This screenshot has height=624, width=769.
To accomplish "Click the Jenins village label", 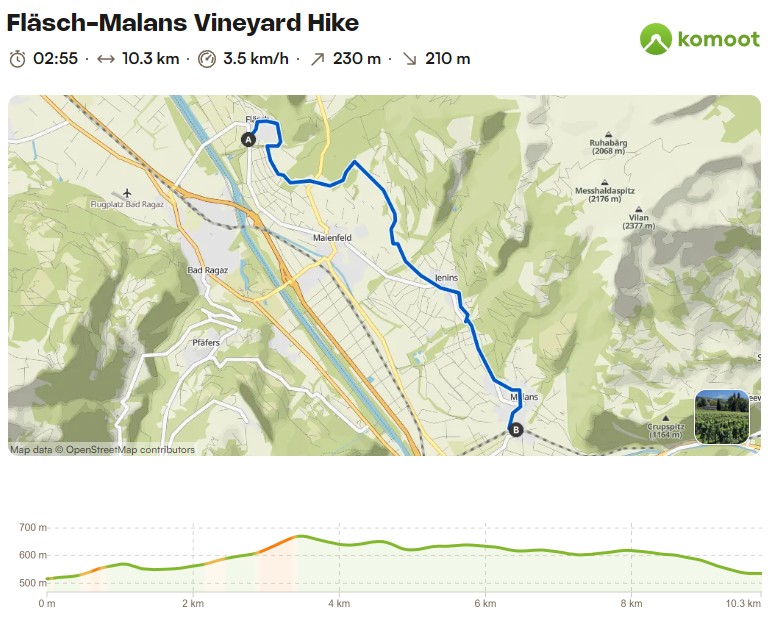I will pyautogui.click(x=446, y=278).
